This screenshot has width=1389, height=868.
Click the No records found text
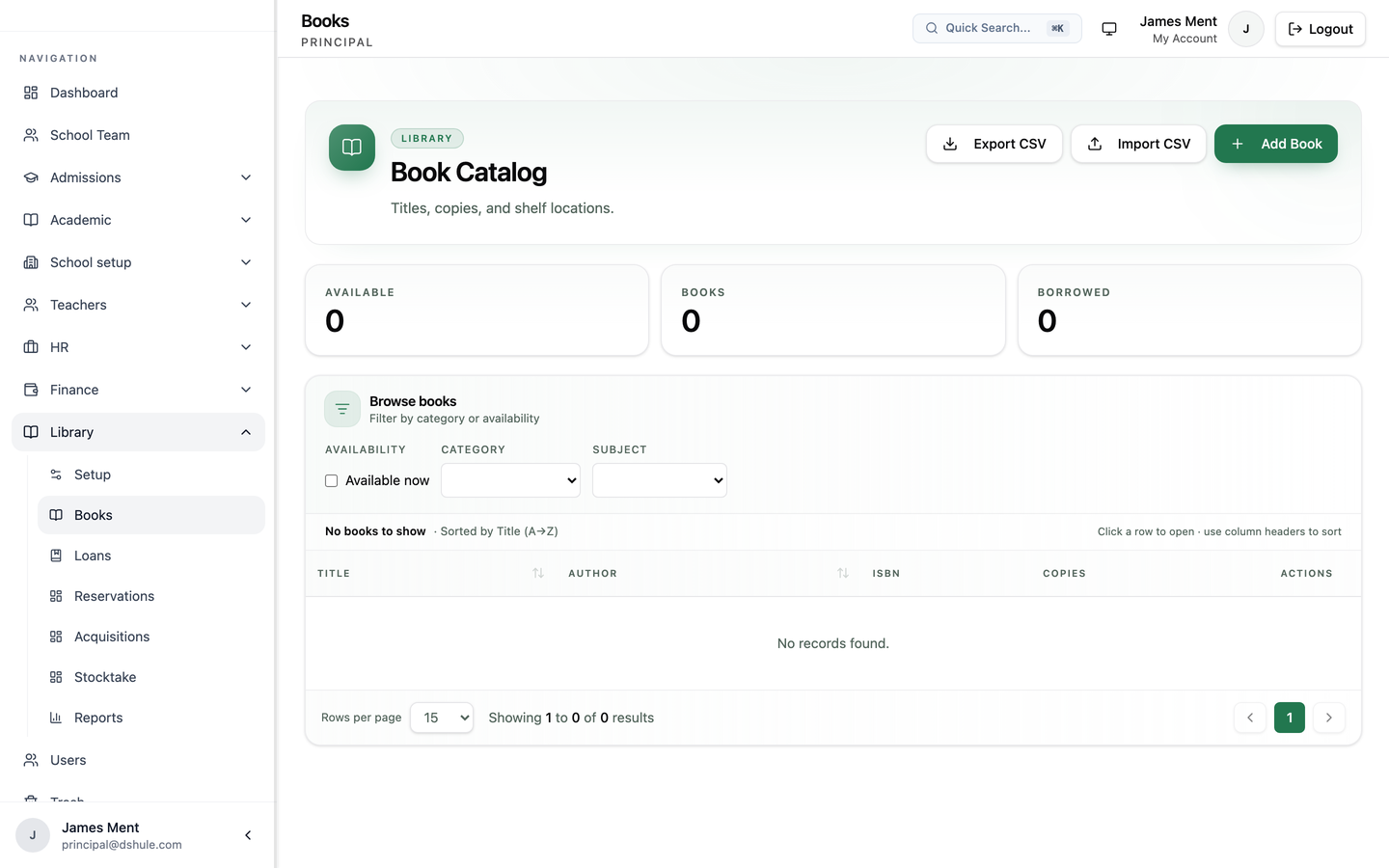tap(833, 643)
